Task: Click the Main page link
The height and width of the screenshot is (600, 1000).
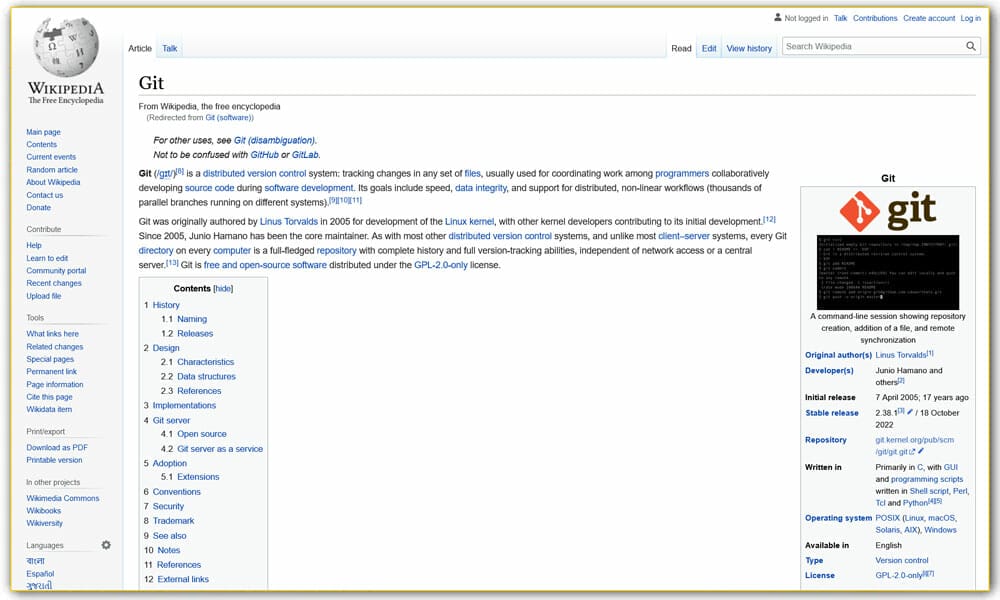Action: 43,131
